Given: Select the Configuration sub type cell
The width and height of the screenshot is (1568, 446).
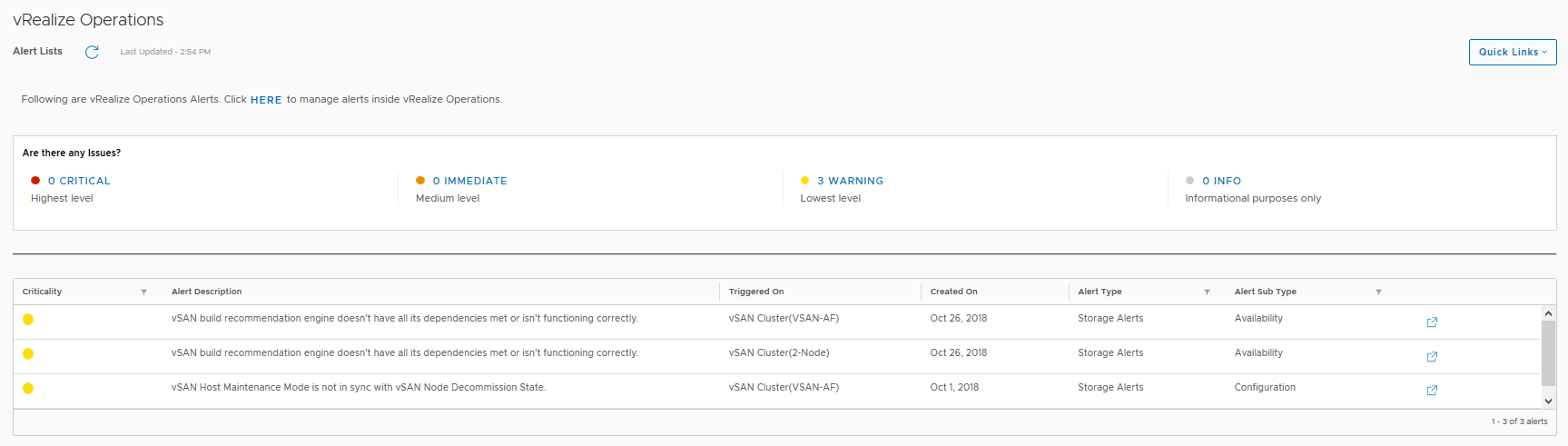Looking at the screenshot, I should coord(1265,387).
